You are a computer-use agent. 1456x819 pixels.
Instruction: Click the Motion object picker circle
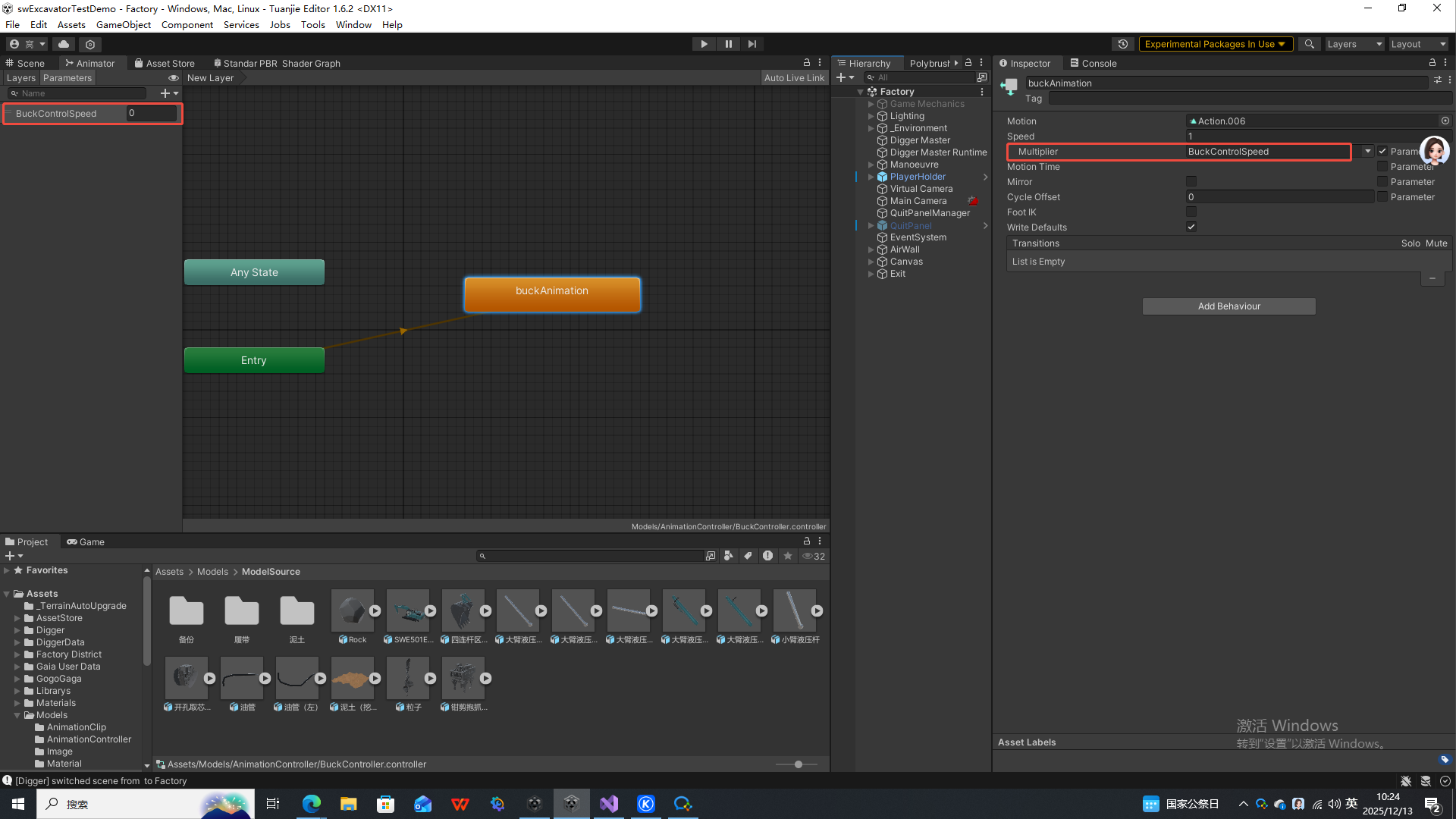1445,121
